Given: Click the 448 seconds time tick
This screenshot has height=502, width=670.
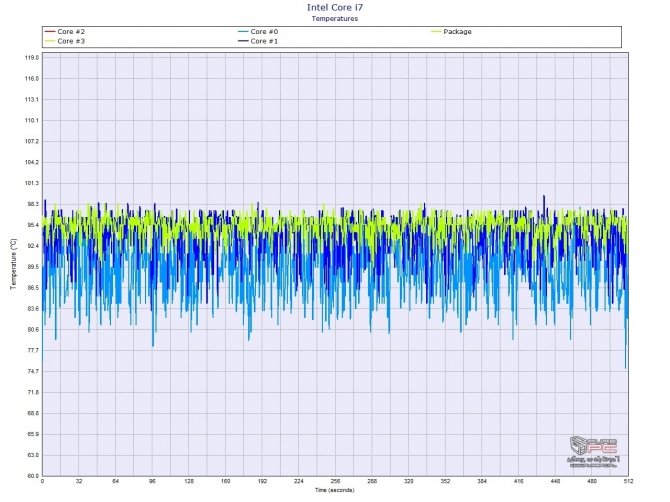Looking at the screenshot, I should click(x=555, y=481).
